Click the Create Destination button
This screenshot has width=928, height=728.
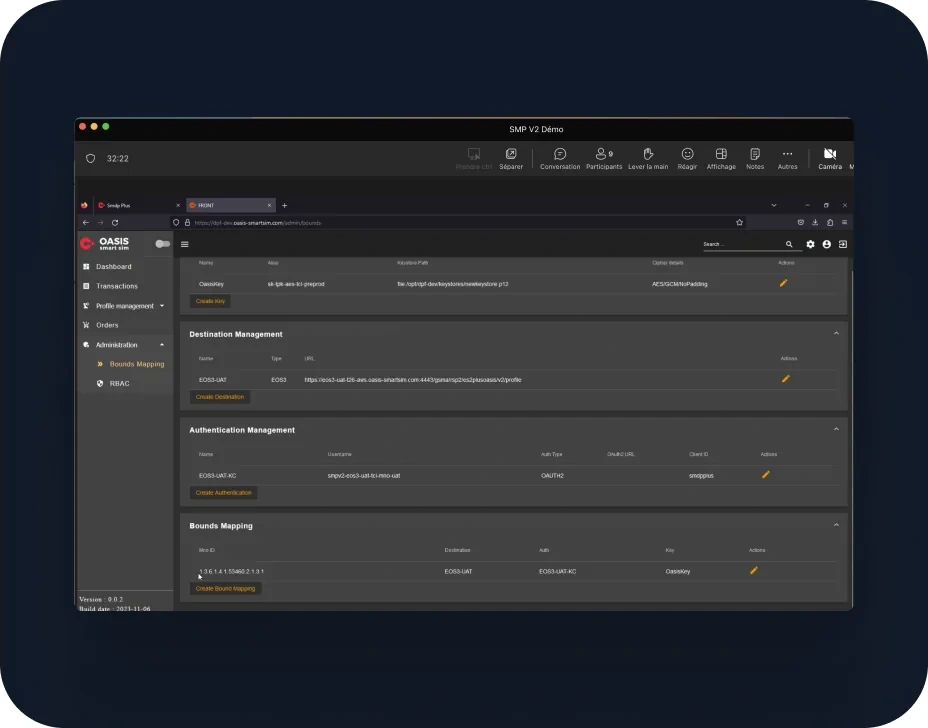tap(220, 397)
